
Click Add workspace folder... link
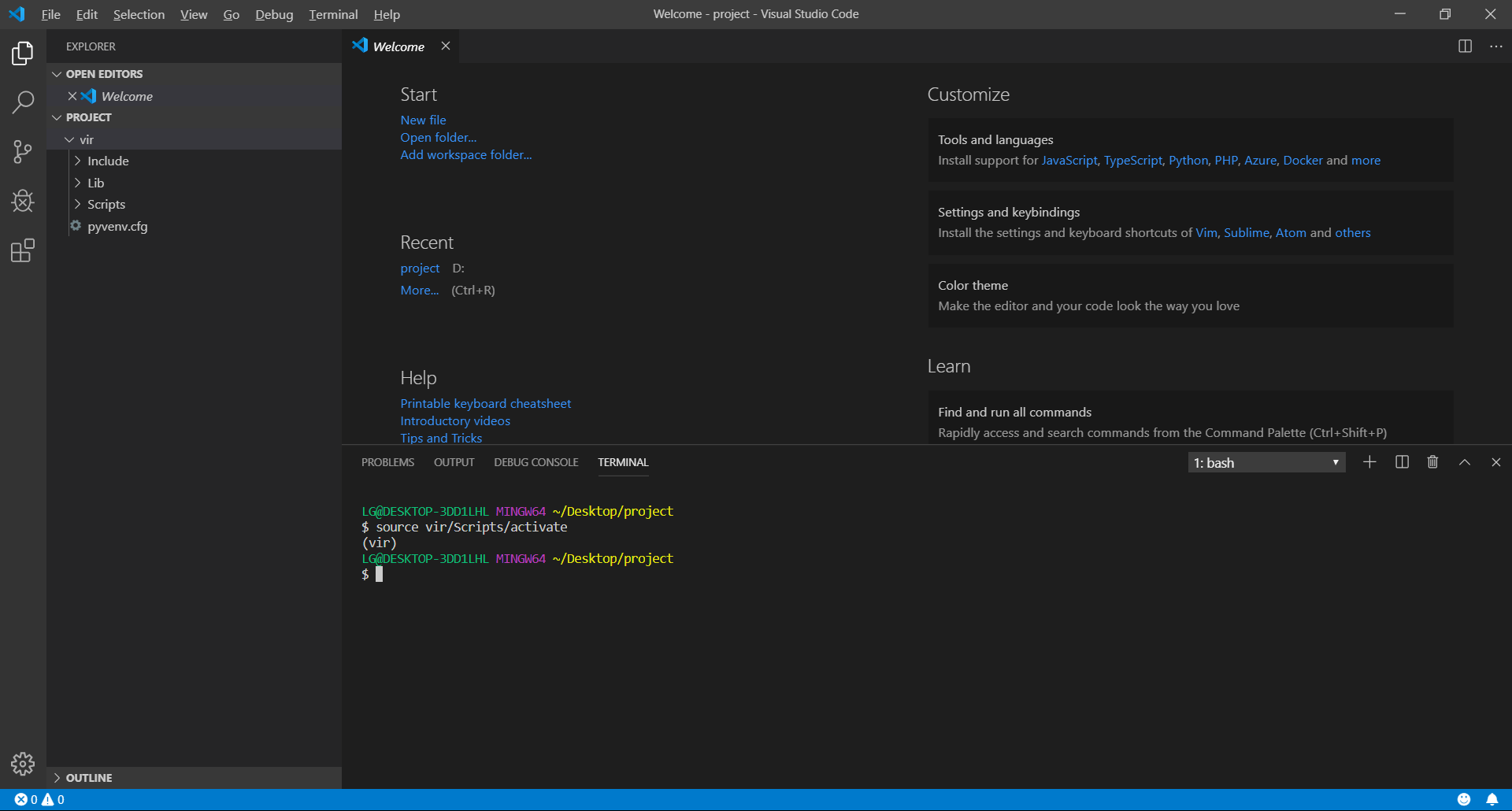coord(466,154)
